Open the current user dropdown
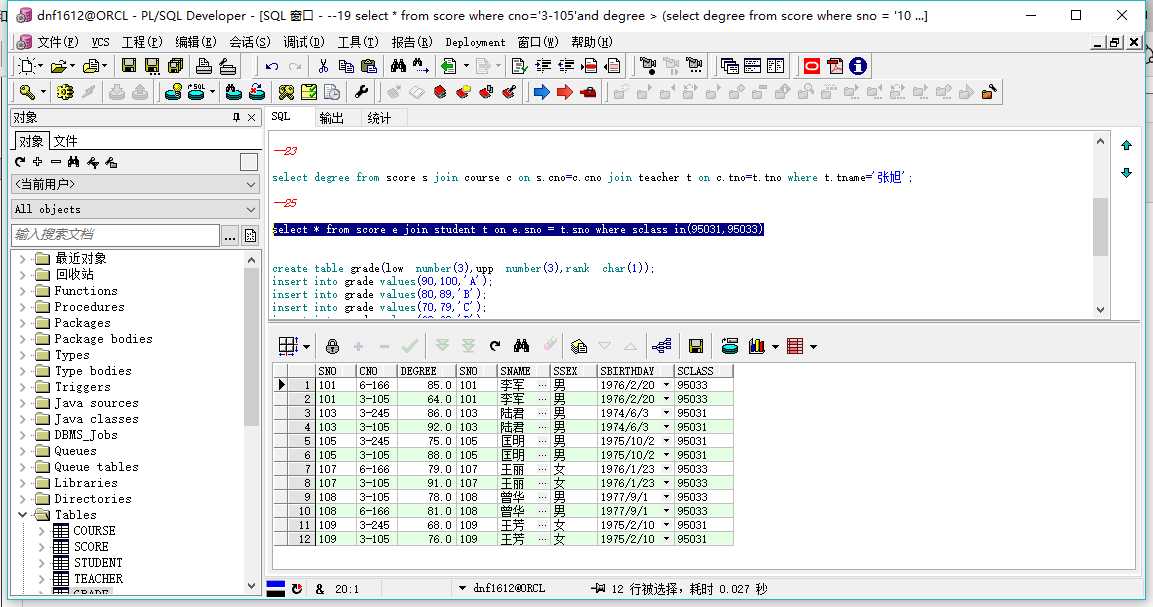This screenshot has height=607, width=1153. [x=251, y=184]
